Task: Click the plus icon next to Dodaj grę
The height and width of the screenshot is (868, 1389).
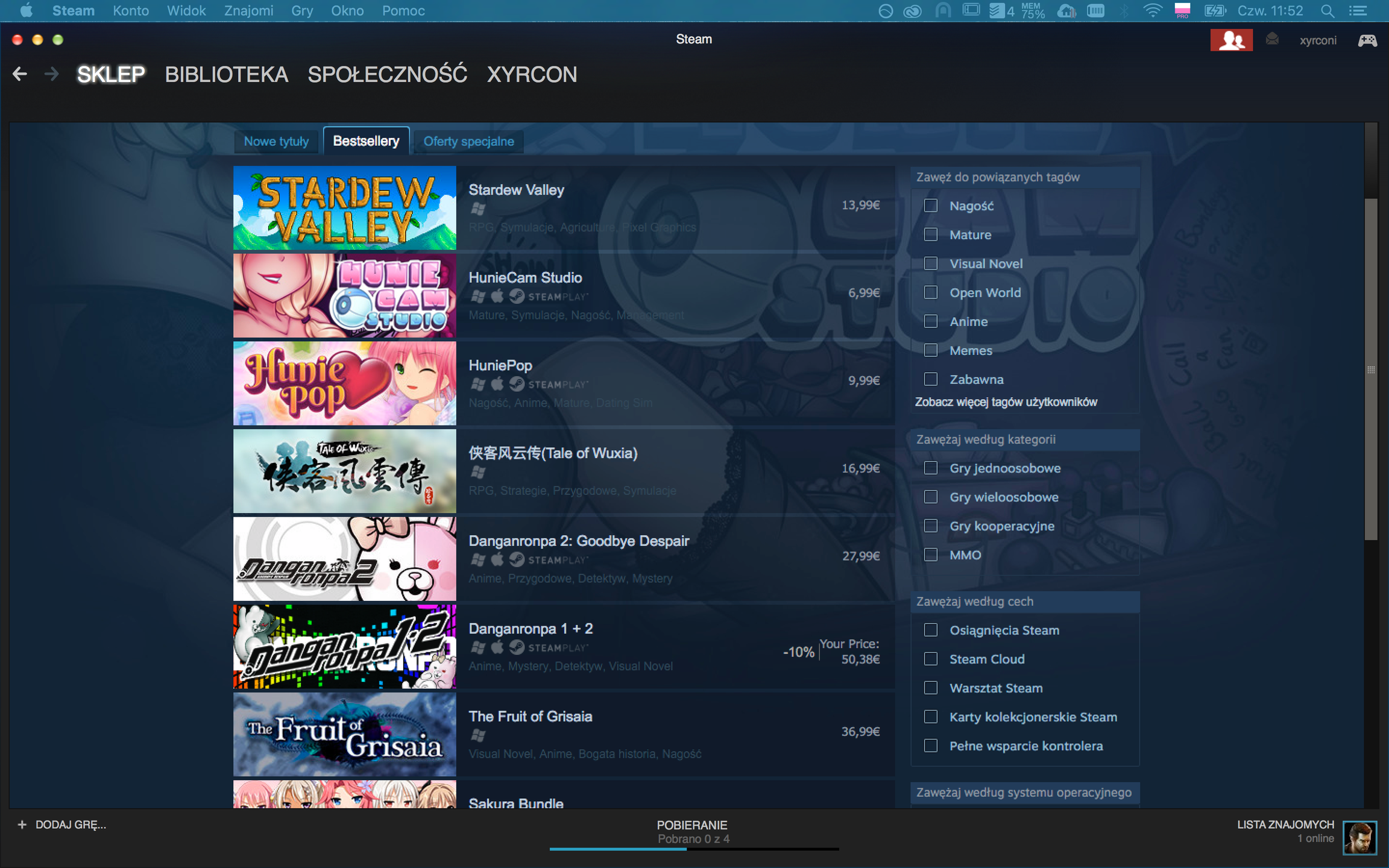Action: point(22,825)
